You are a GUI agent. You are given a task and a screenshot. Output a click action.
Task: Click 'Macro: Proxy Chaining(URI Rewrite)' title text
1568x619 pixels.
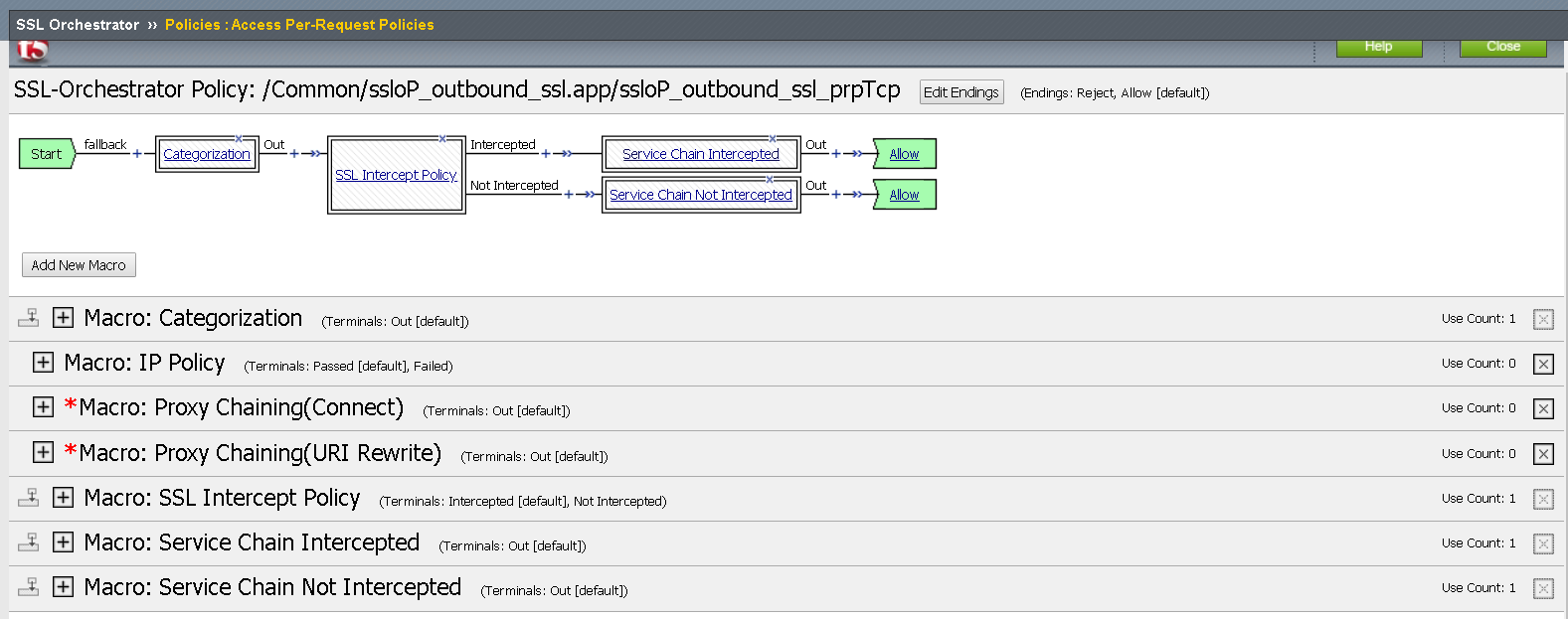coord(260,453)
